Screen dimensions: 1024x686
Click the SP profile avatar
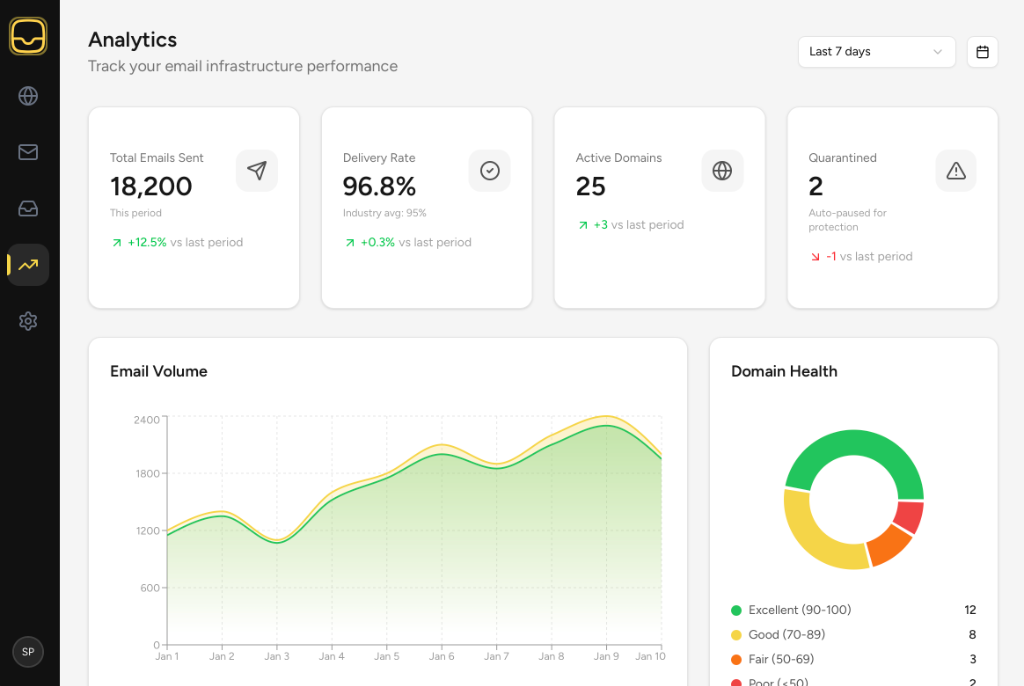point(28,652)
